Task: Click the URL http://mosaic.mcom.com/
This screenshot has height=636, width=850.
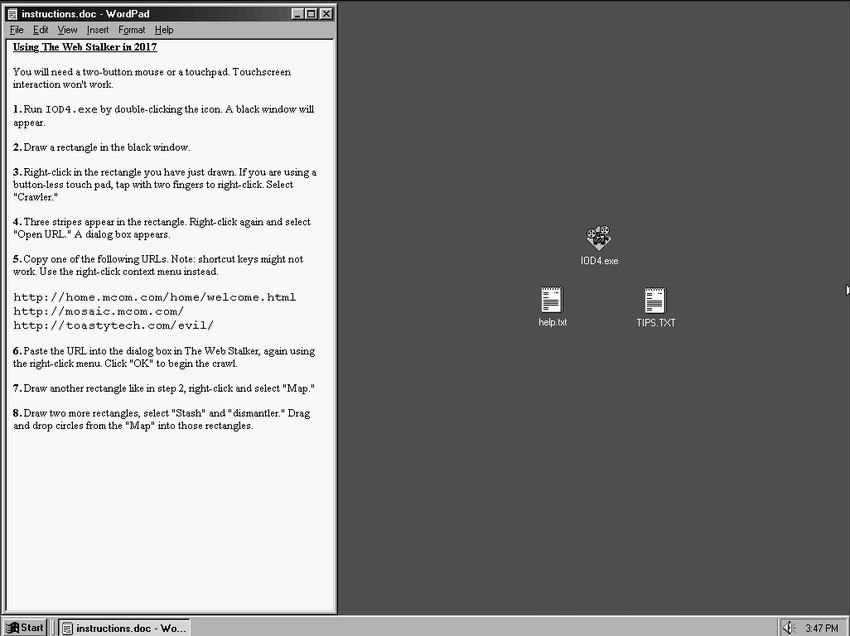Action: (x=98, y=311)
